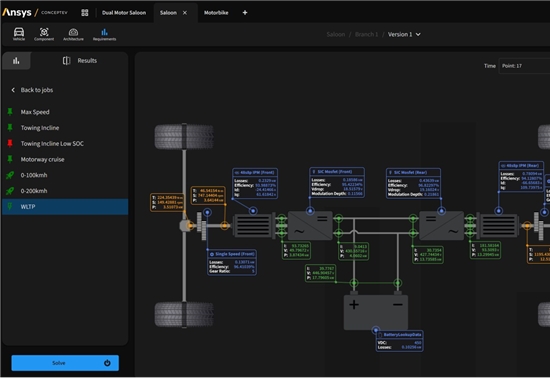Image resolution: width=550 pixels, height=378 pixels.
Task: Open the Requirements section icon
Action: pyautogui.click(x=104, y=34)
